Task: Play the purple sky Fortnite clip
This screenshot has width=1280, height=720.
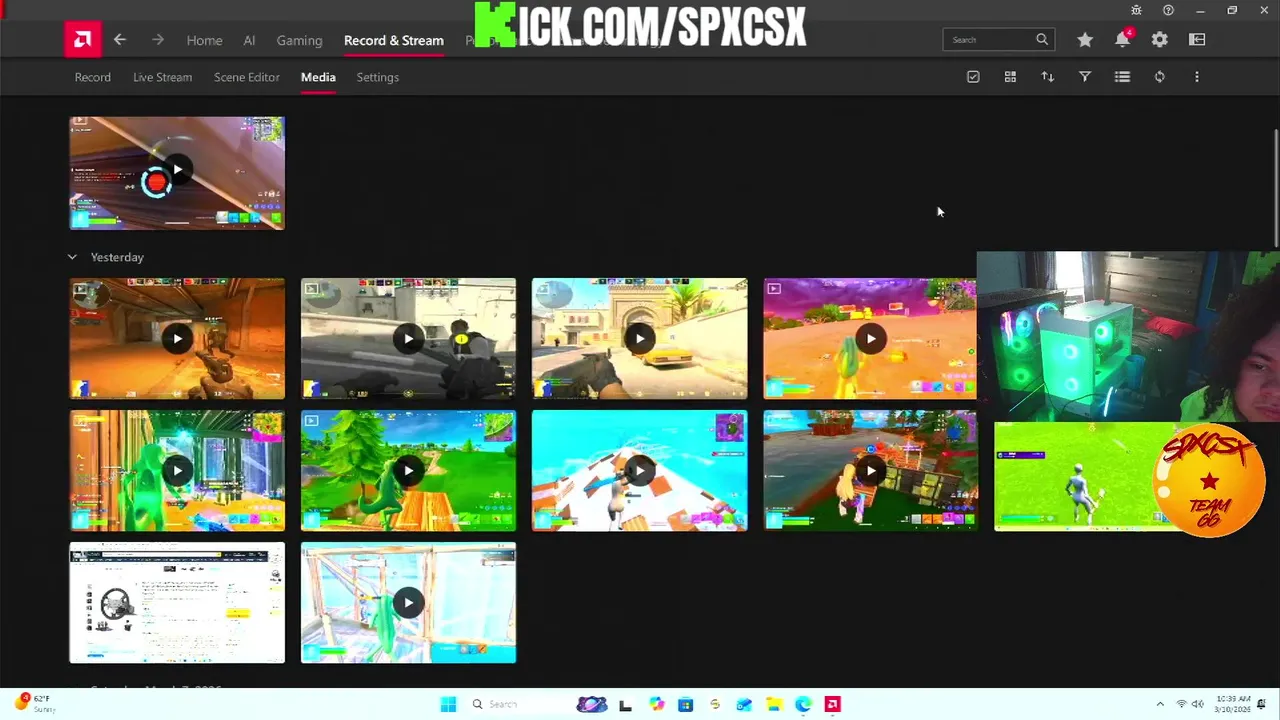Action: (870, 338)
